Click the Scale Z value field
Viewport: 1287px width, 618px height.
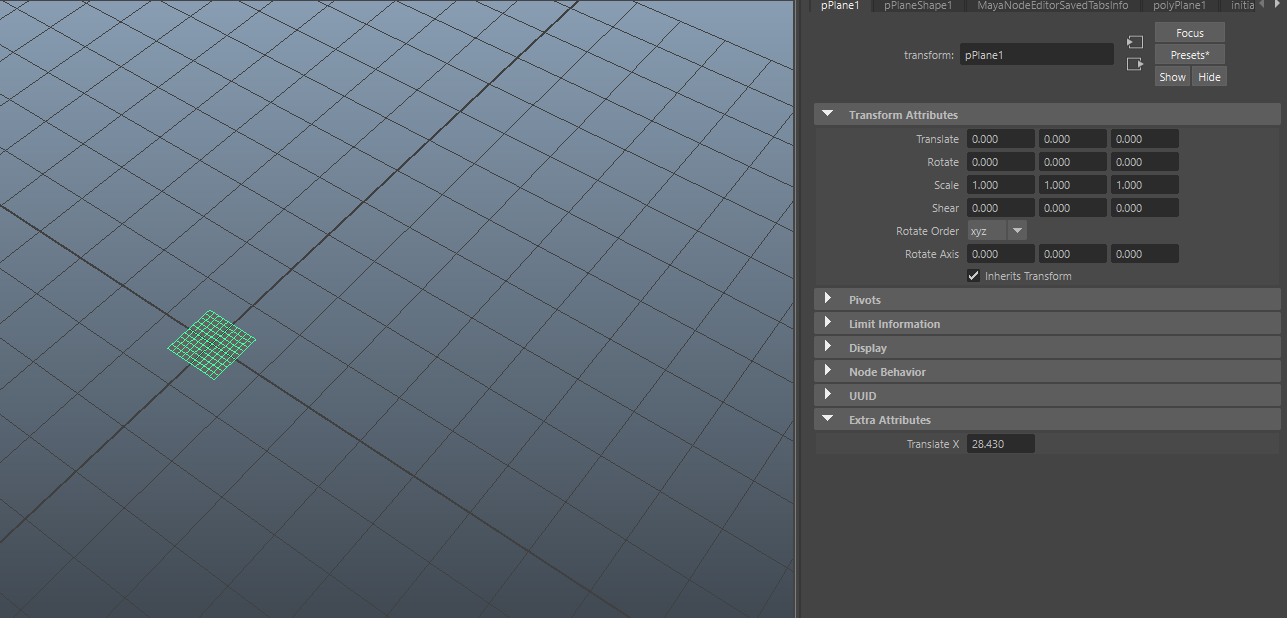click(x=1145, y=185)
